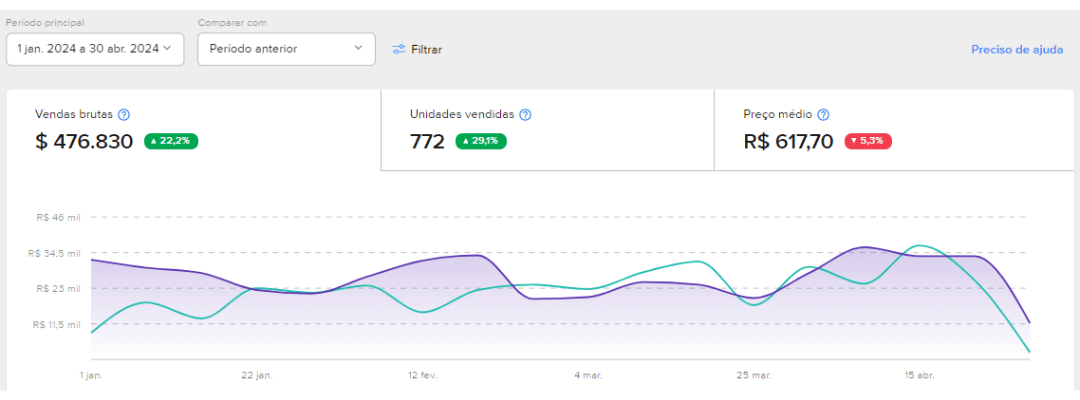Viewport: 1080px width, 400px height.
Task: Open the Preciso de ajuda link
Action: point(1017,50)
